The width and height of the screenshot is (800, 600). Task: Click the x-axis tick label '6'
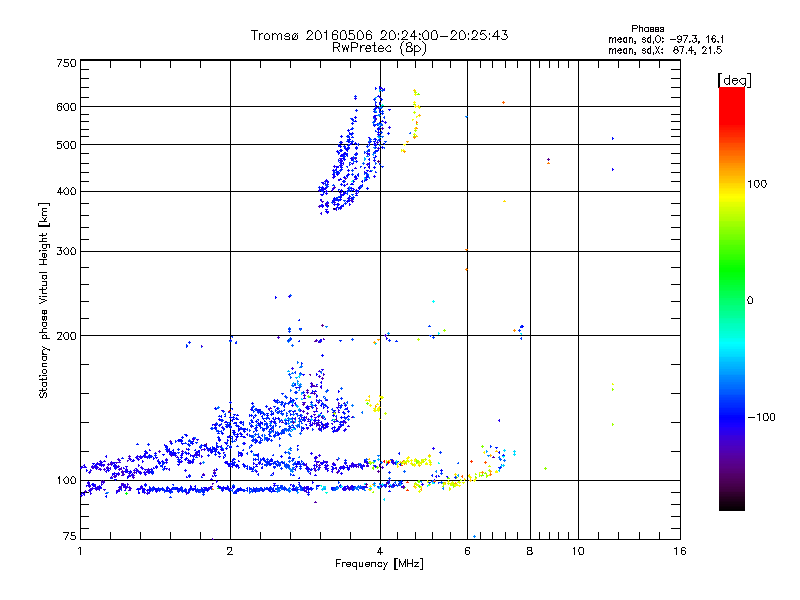467,551
